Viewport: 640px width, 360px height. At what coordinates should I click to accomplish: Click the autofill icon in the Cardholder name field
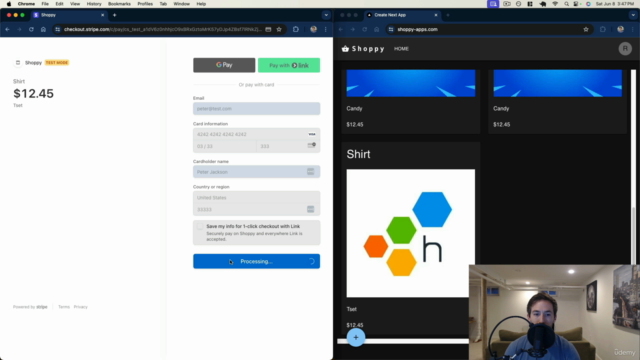[x=311, y=172]
